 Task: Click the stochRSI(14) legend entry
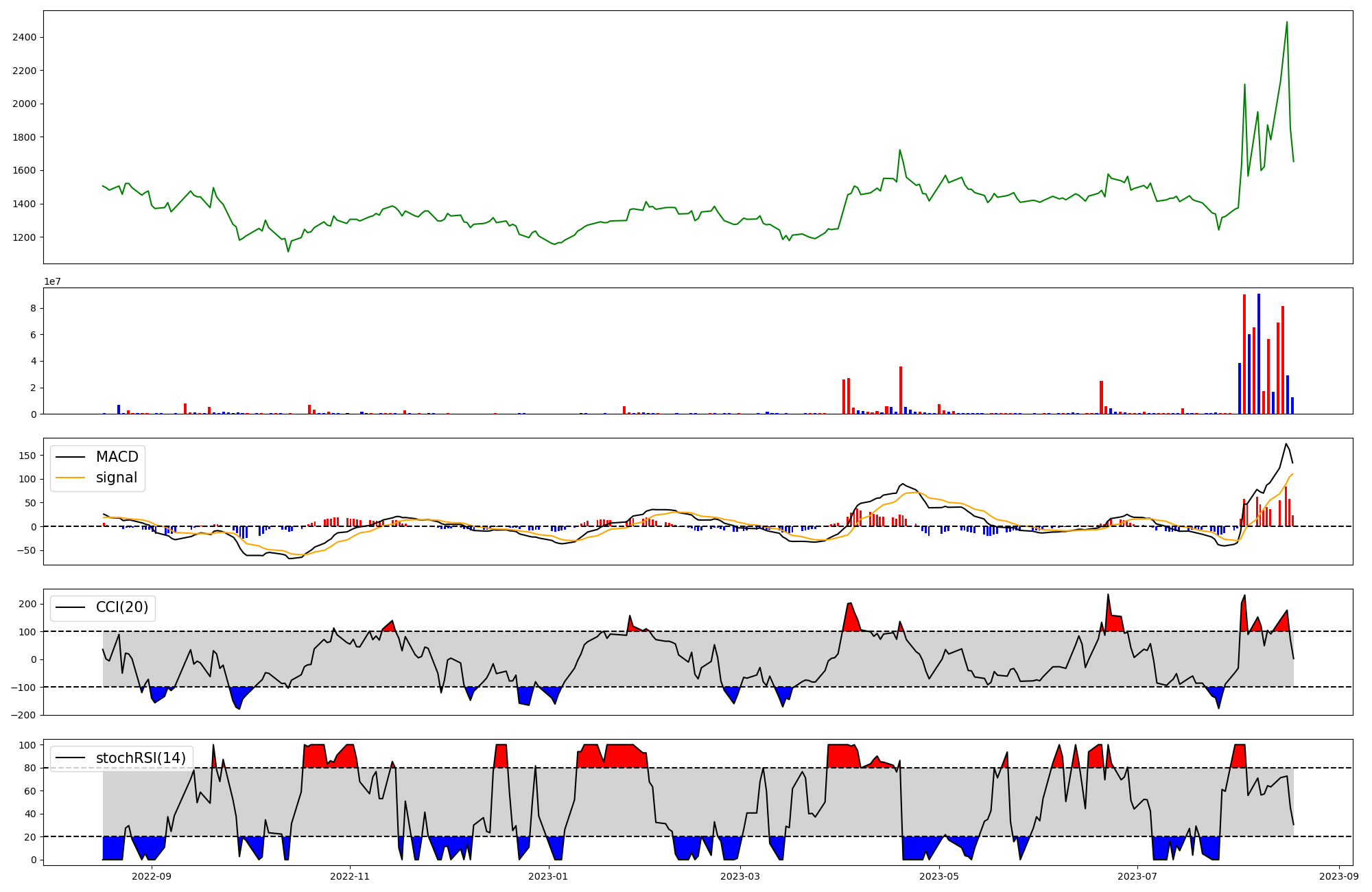(141, 758)
